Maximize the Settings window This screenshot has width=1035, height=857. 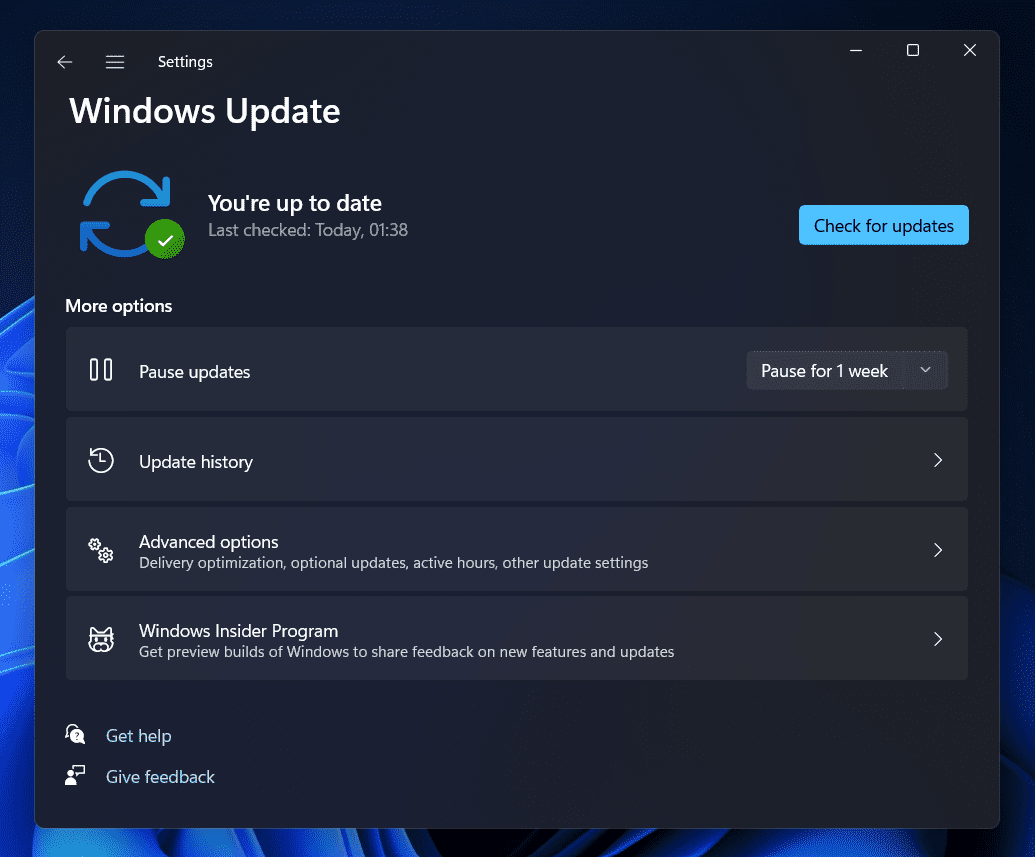912,51
